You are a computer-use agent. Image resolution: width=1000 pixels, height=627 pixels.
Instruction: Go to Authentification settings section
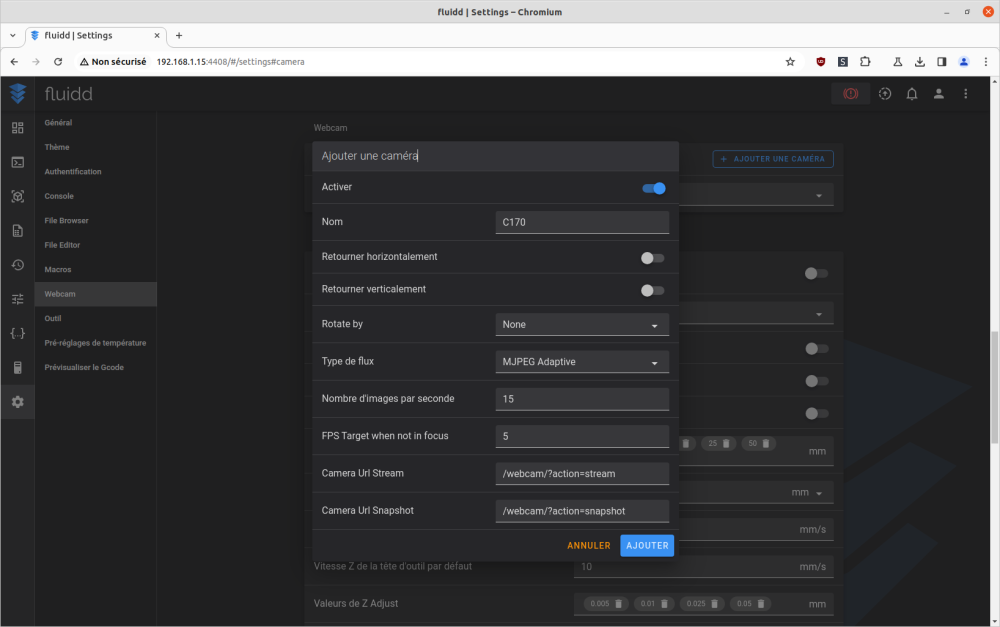(73, 172)
